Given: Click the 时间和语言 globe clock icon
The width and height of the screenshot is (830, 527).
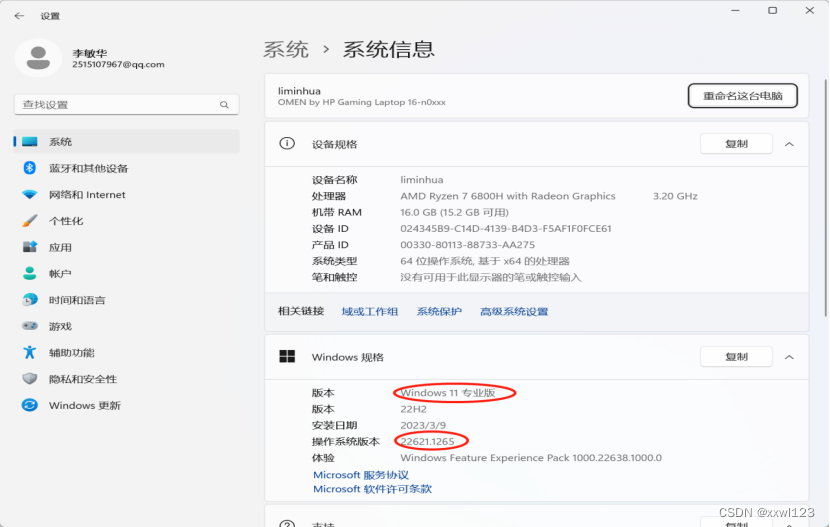Looking at the screenshot, I should point(30,299).
